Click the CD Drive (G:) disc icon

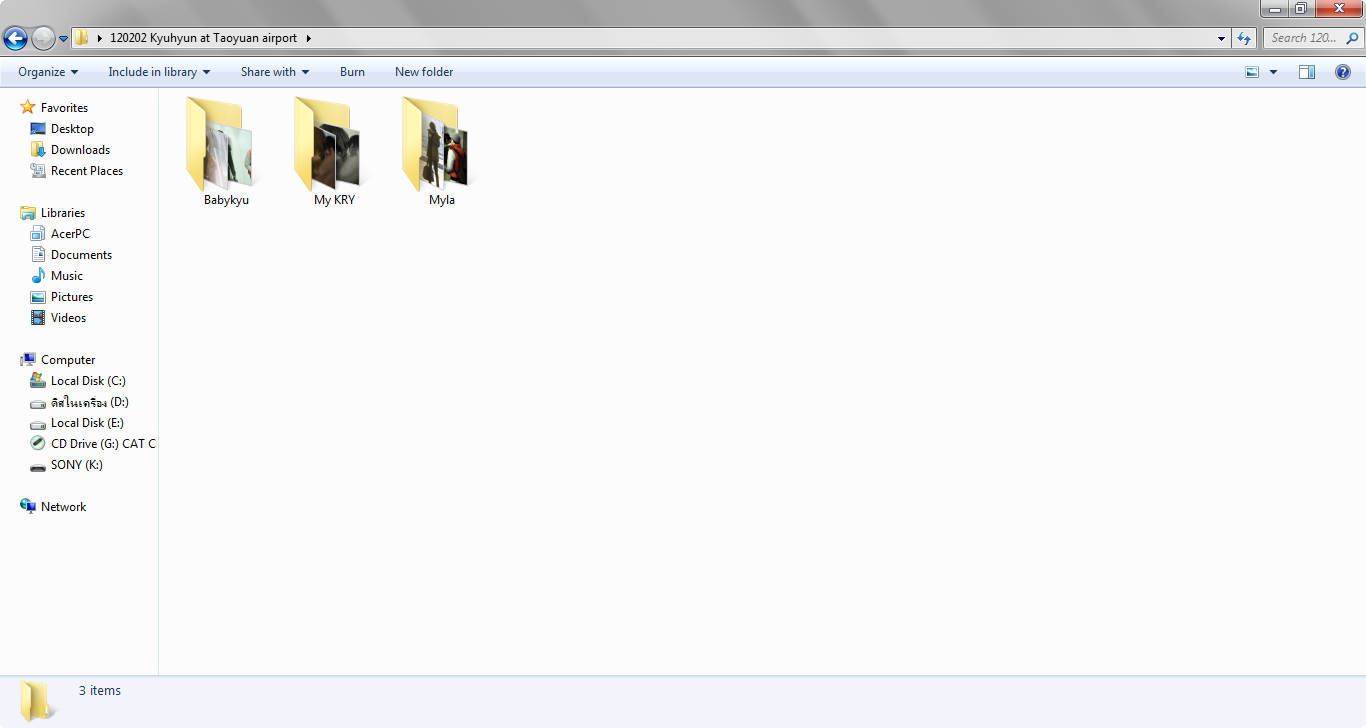pos(38,444)
